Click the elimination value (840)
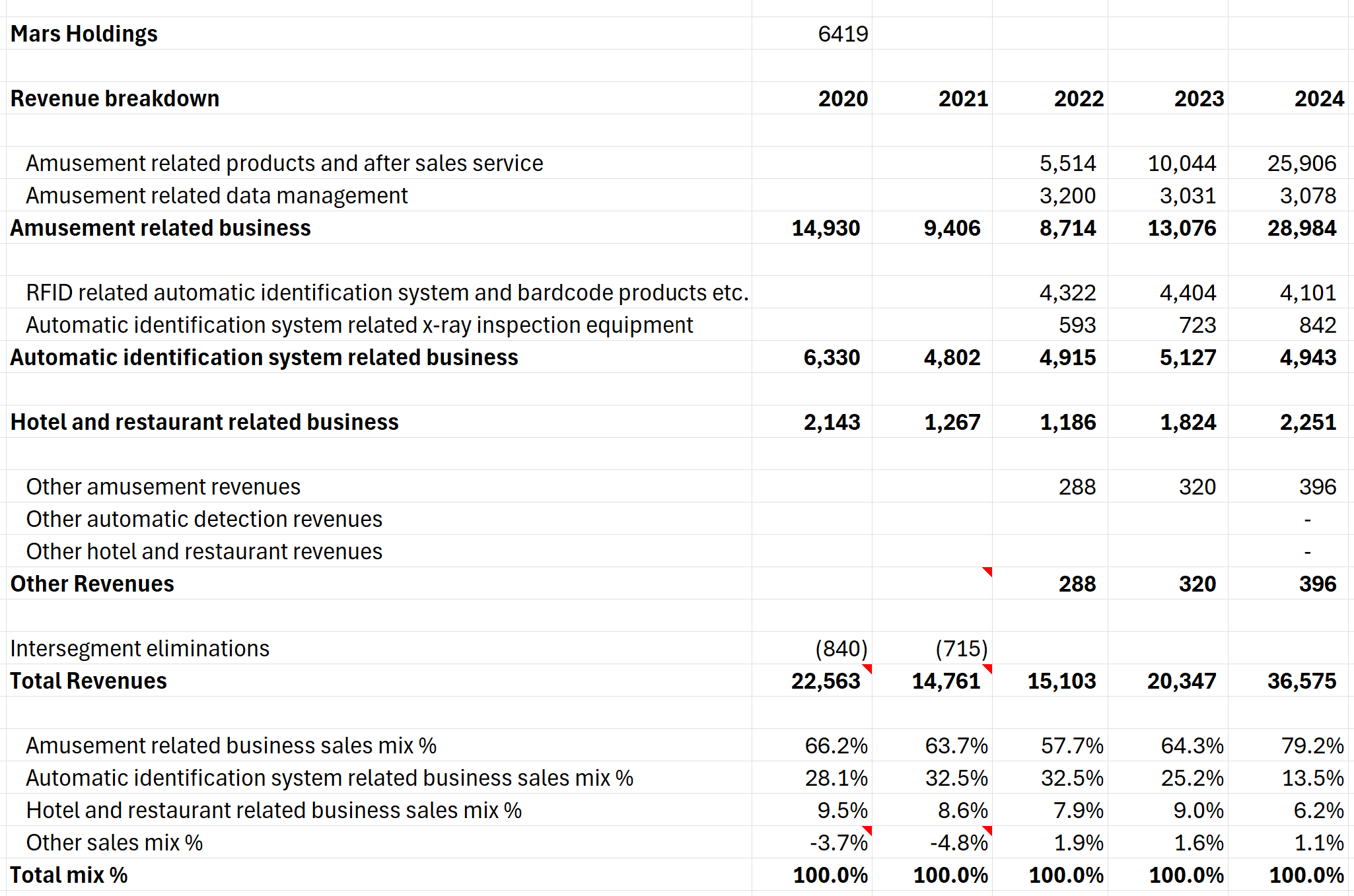 click(841, 648)
